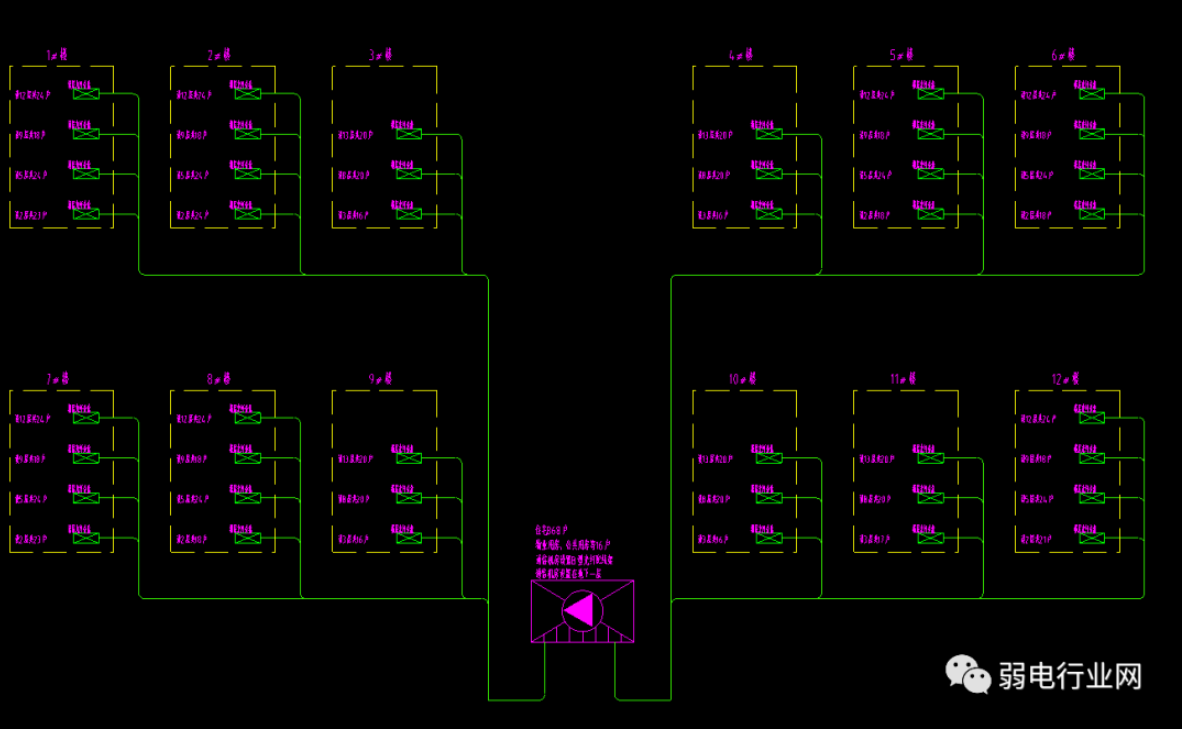The width and height of the screenshot is (1185, 735).
Task: Click the 弱电行业网 watermark text
Action: [x=1070, y=676]
